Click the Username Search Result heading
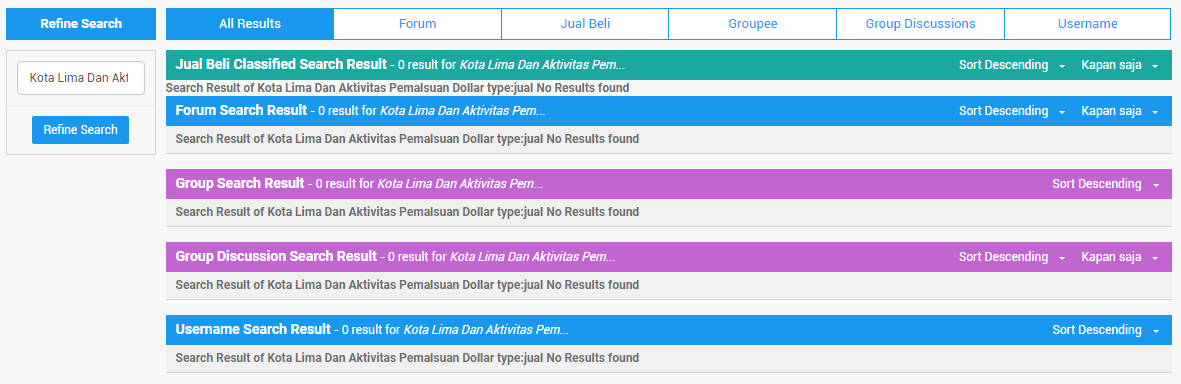 [x=253, y=329]
